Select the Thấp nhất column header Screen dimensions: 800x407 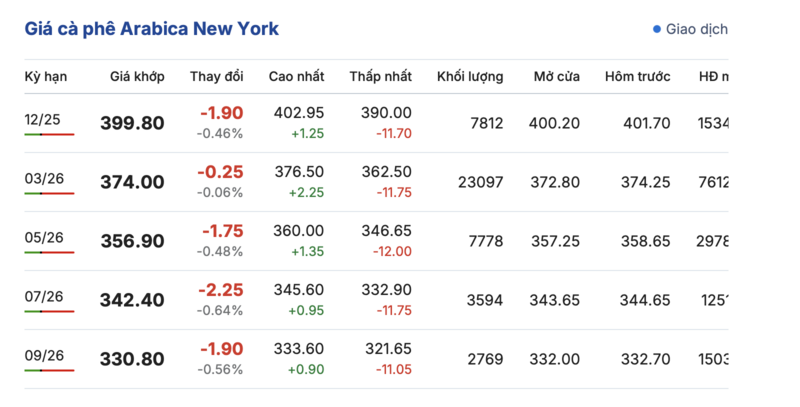click(381, 77)
